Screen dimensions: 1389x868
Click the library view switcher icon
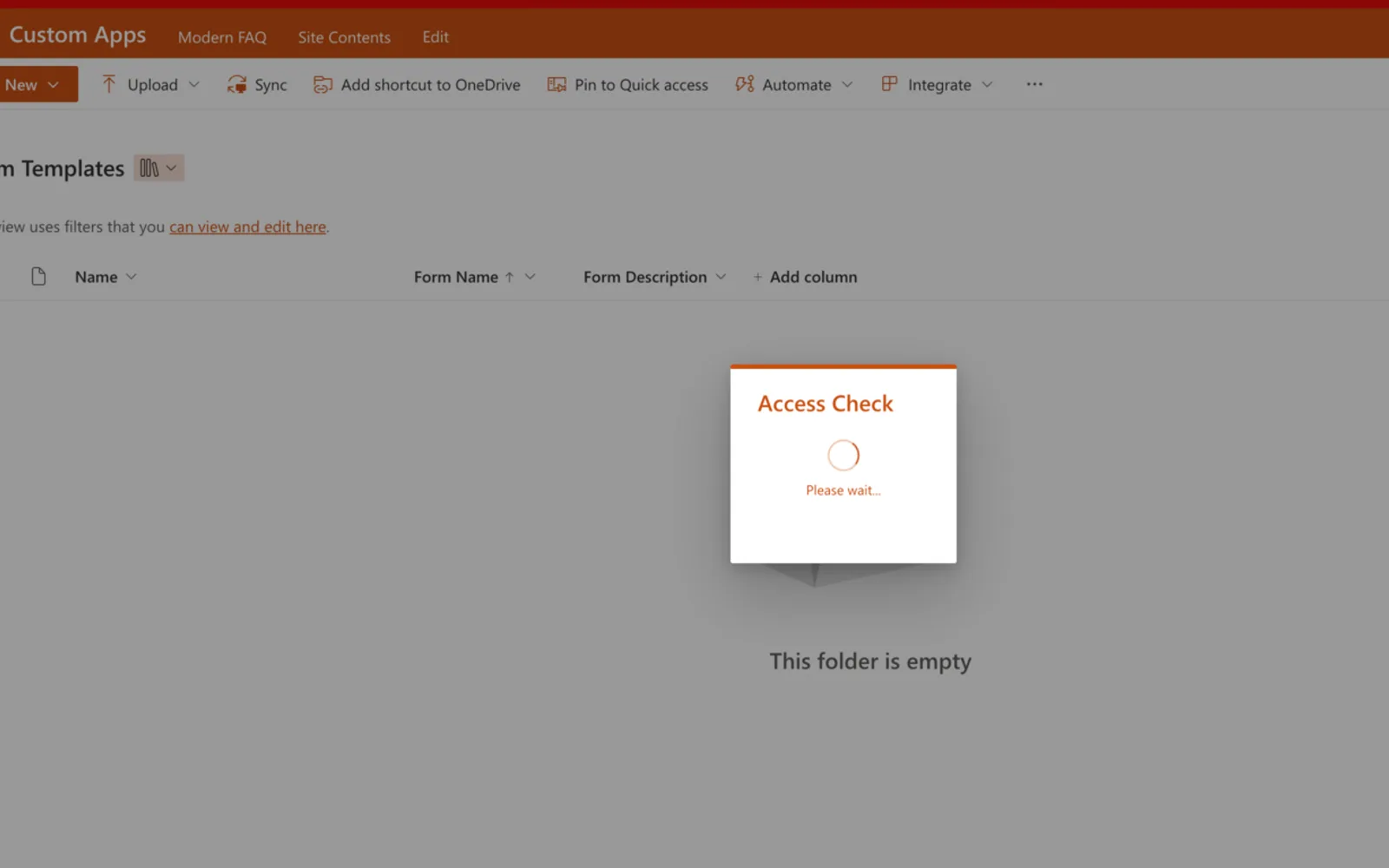[149, 168]
